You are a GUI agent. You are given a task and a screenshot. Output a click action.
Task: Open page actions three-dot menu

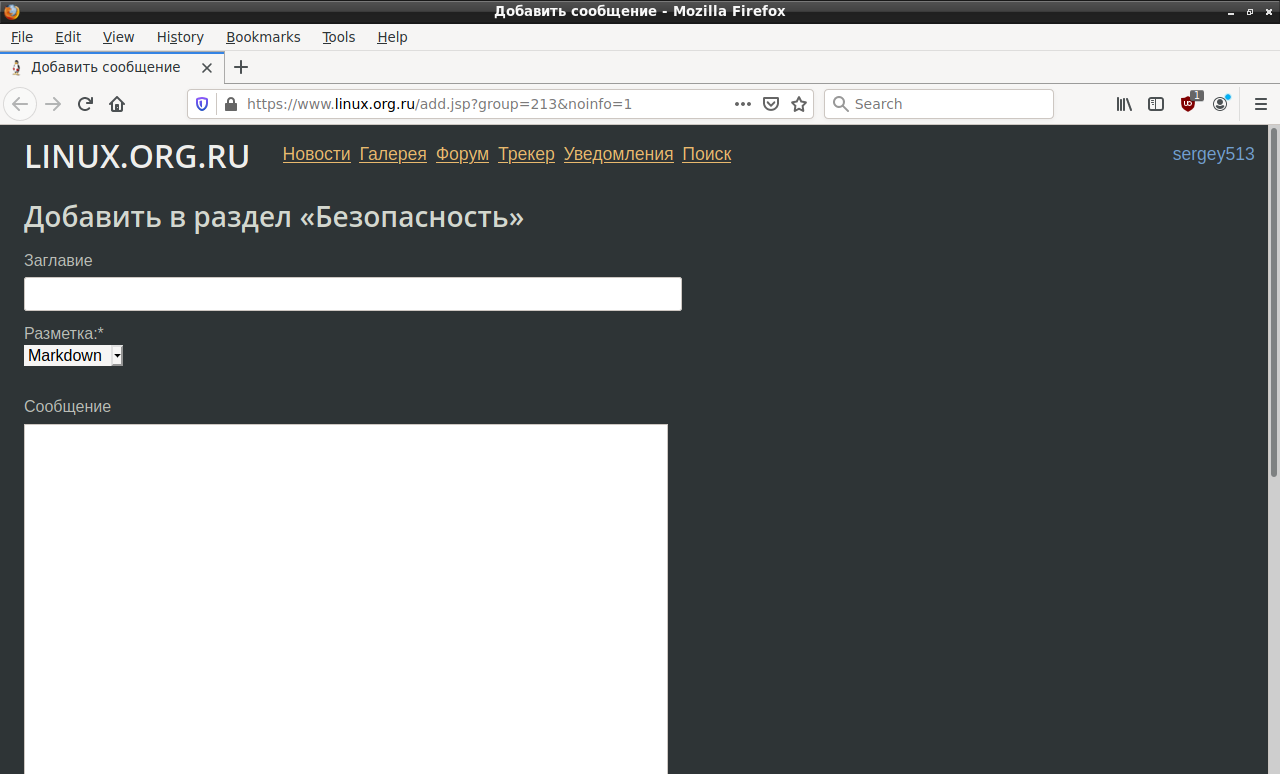[743, 104]
